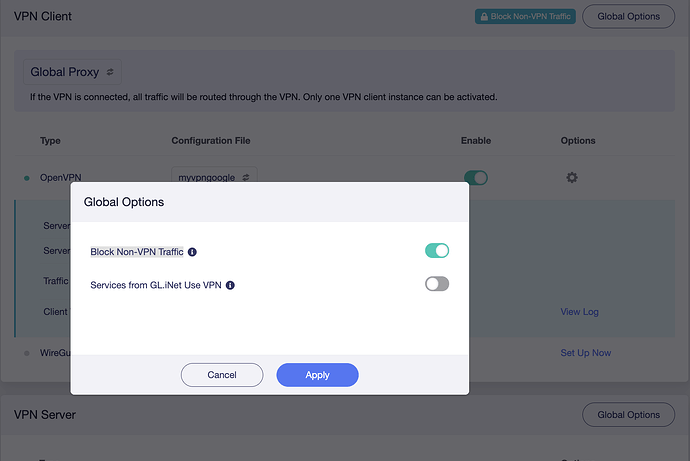Disable Block Non-VPN Traffic toggle

click(x=437, y=251)
